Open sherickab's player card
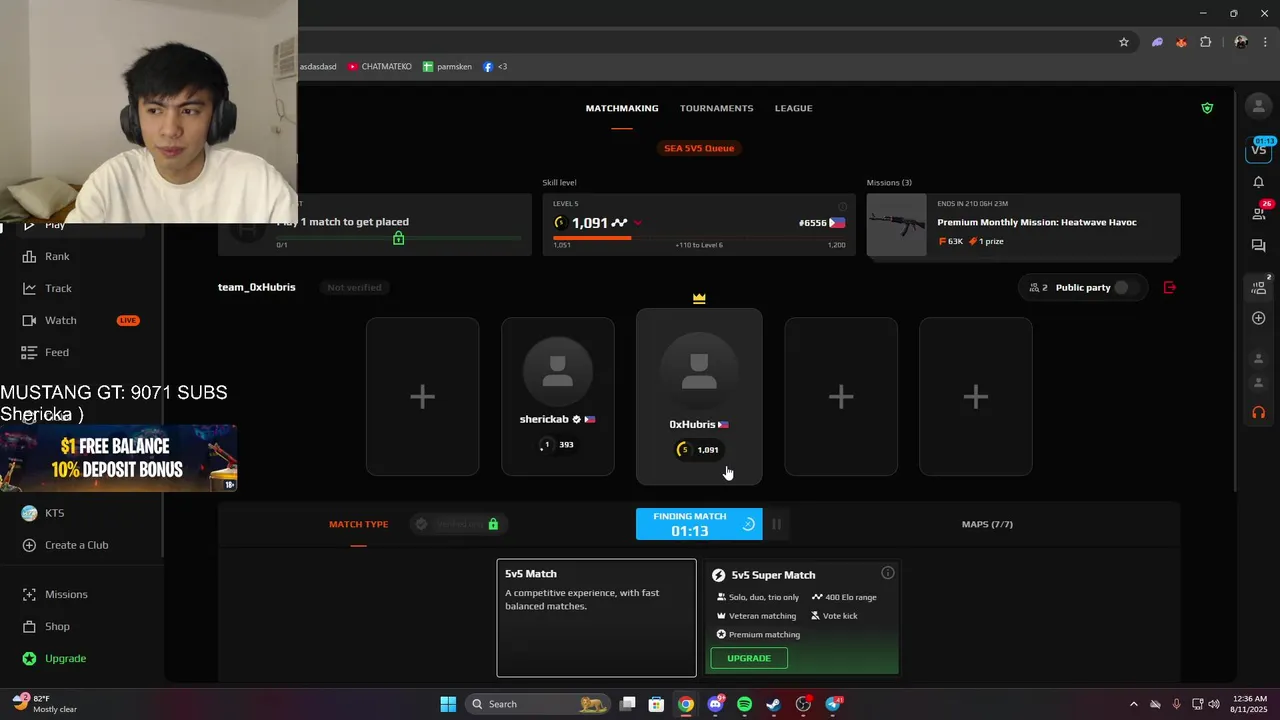This screenshot has height=720, width=1280. point(558,397)
